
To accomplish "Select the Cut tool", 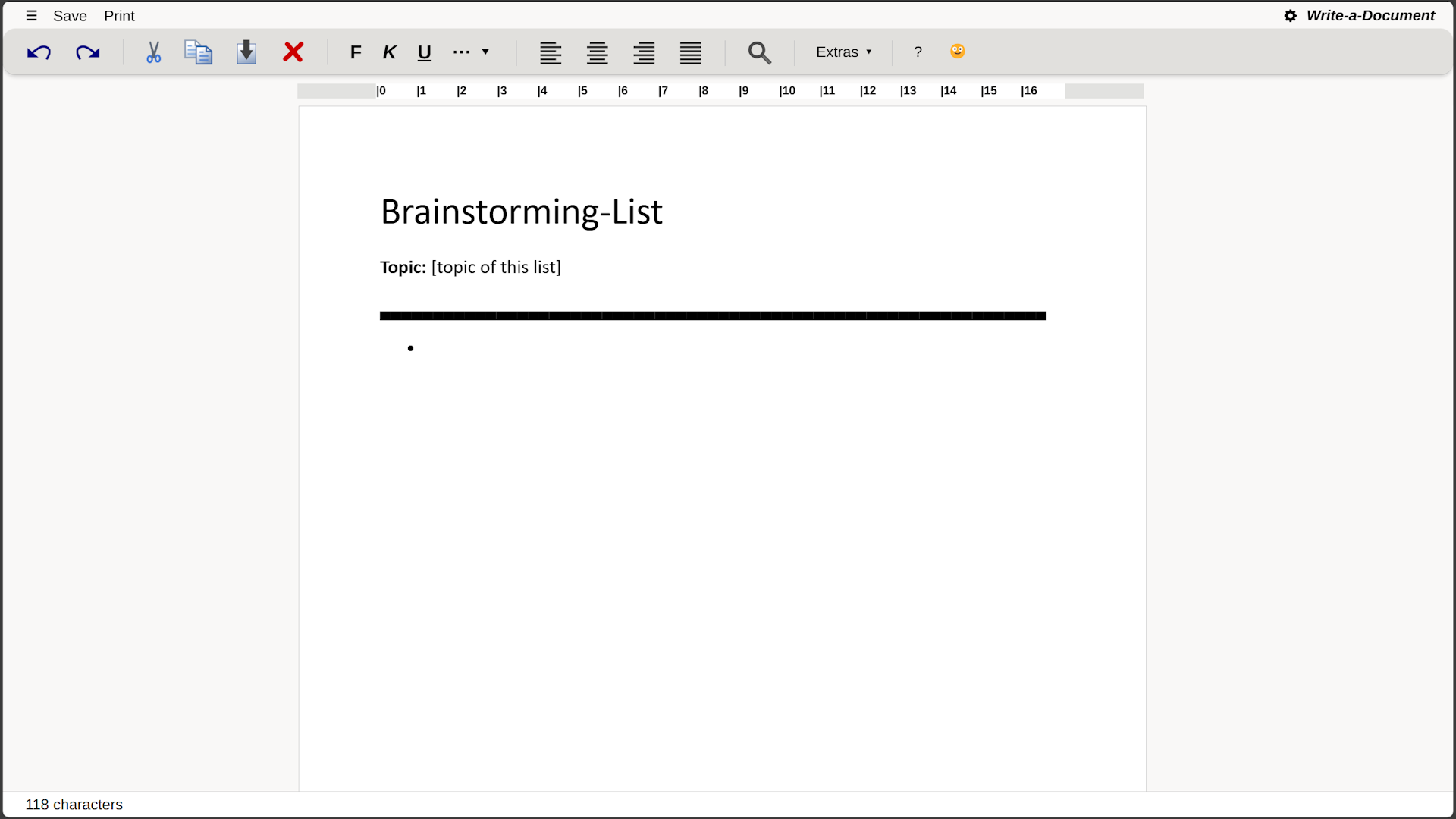I will click(x=153, y=52).
